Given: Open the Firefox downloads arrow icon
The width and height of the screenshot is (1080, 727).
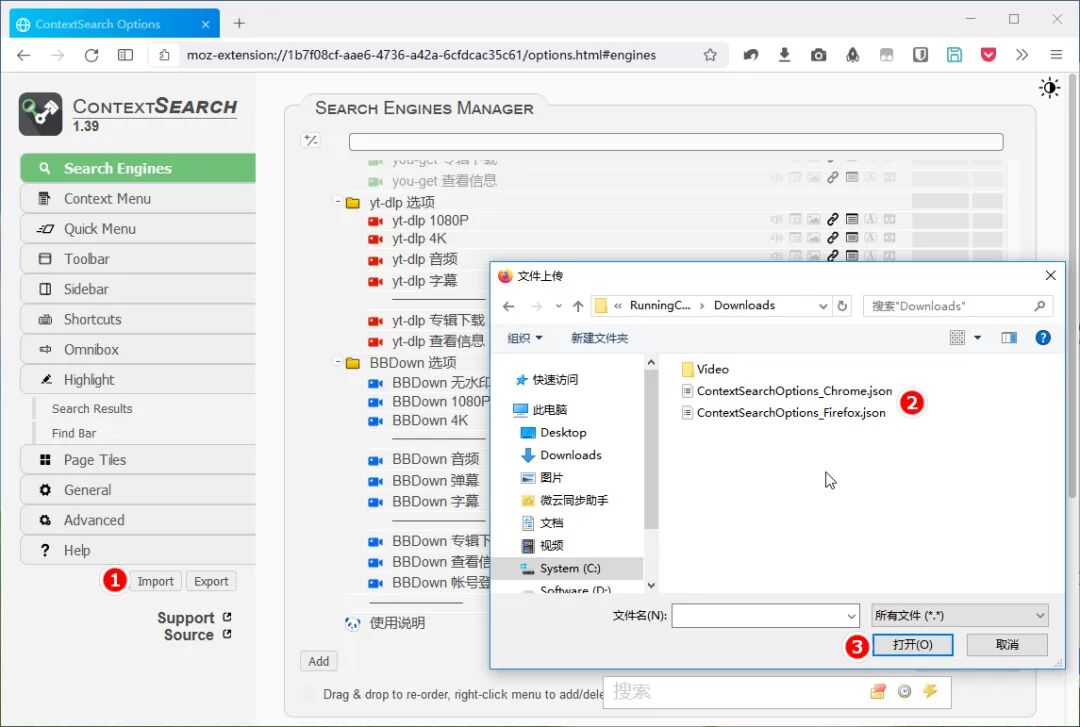Looking at the screenshot, I should (784, 55).
